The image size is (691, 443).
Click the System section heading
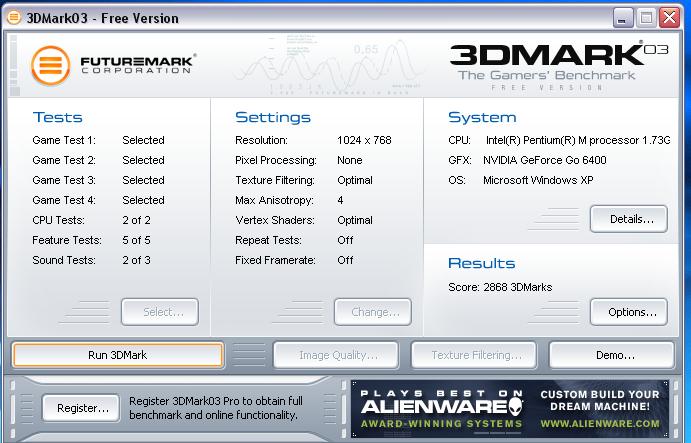[482, 117]
